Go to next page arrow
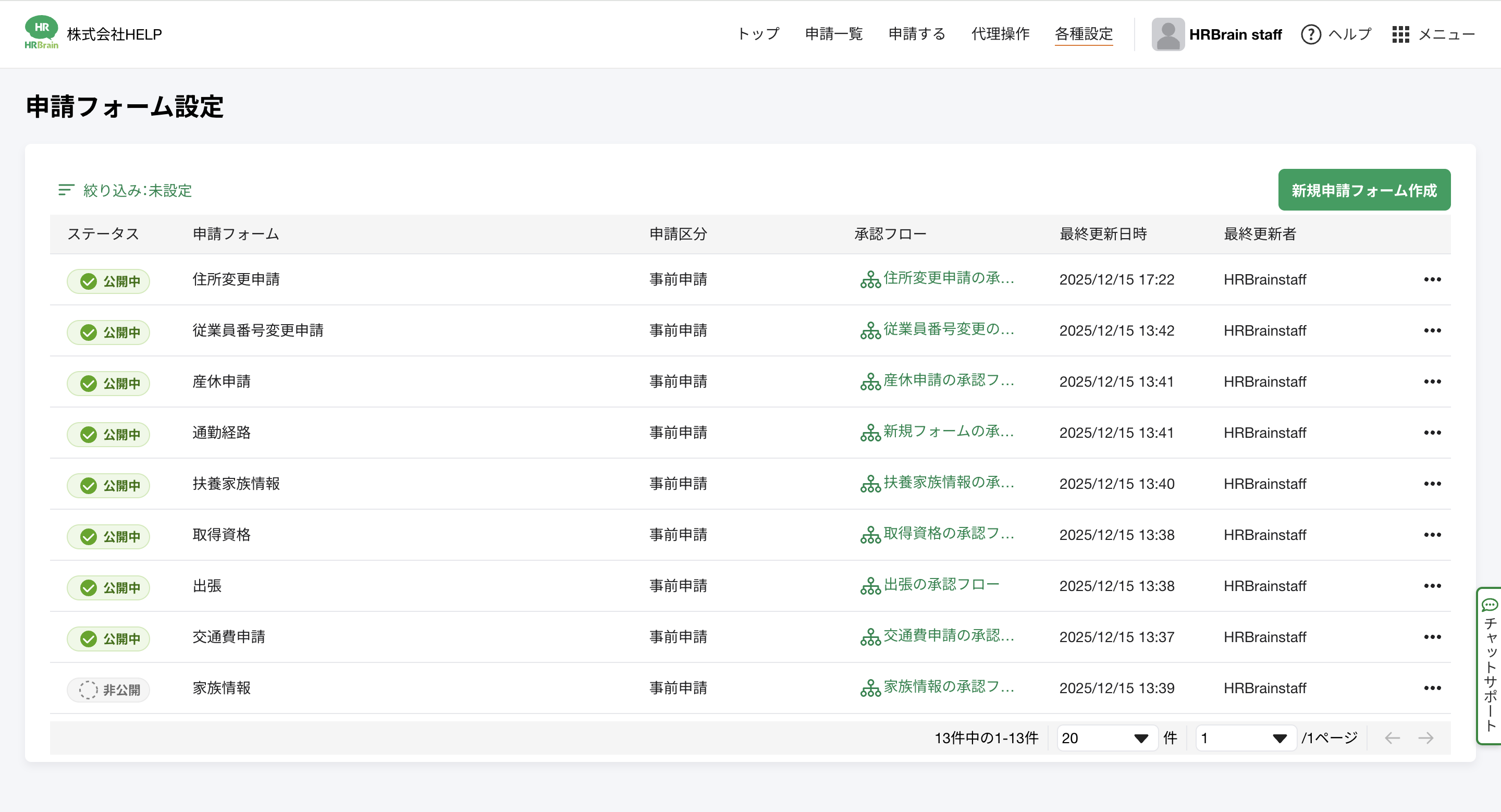The image size is (1501, 812). [1425, 738]
